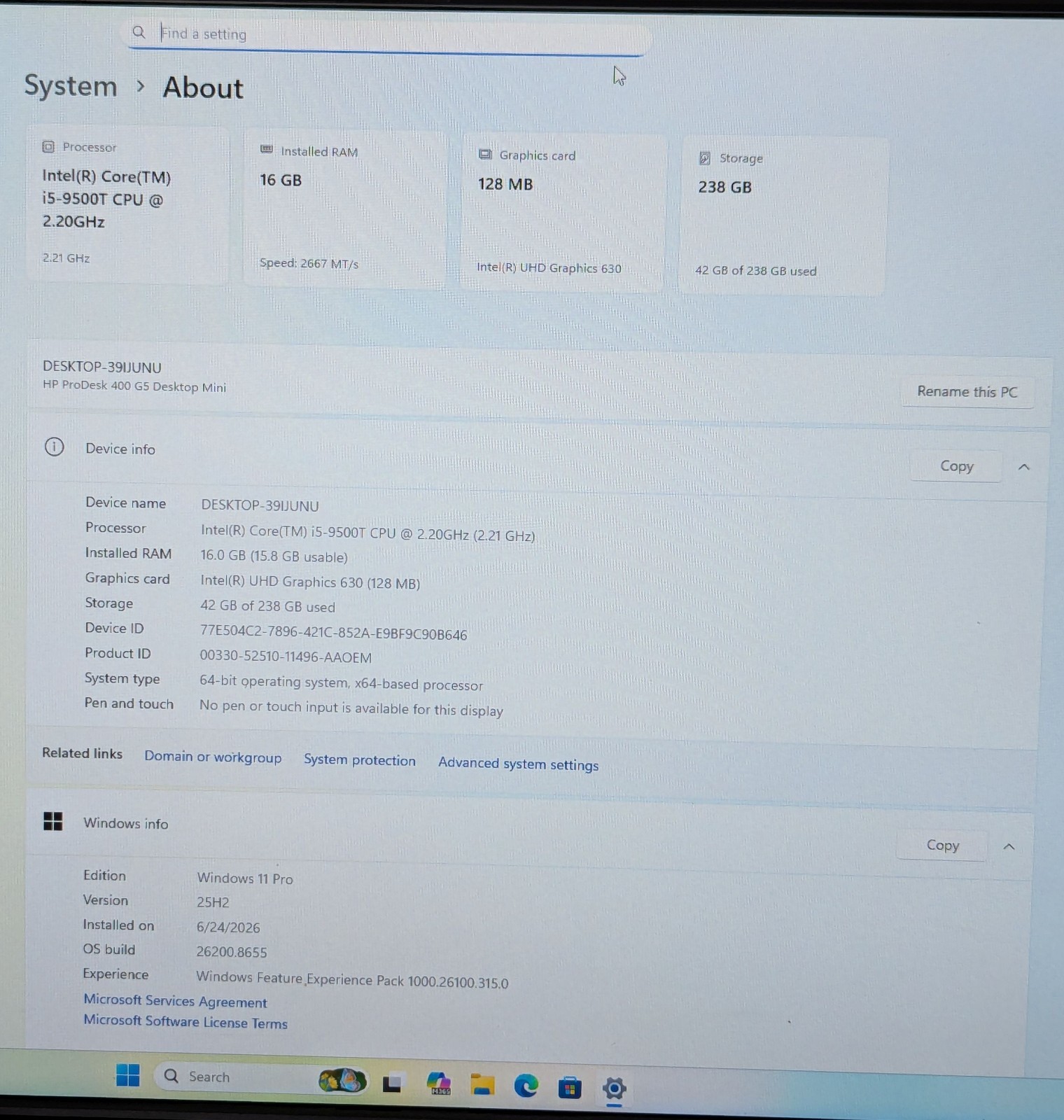Open the Installed RAM summary card
The image size is (1064, 1120).
344,209
